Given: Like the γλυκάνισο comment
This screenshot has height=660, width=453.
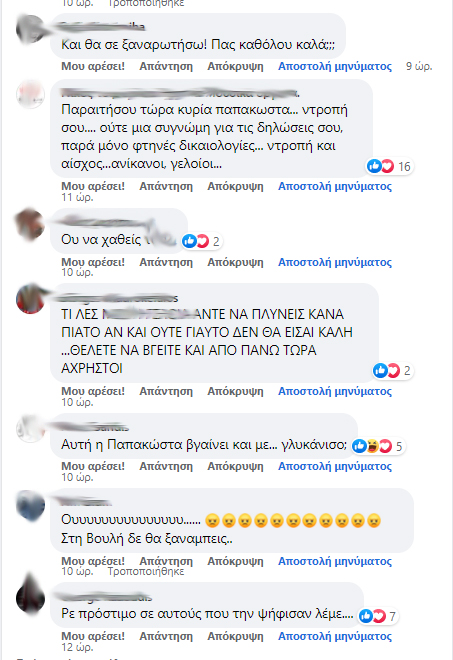Looking at the screenshot, I should pyautogui.click(x=93, y=466).
